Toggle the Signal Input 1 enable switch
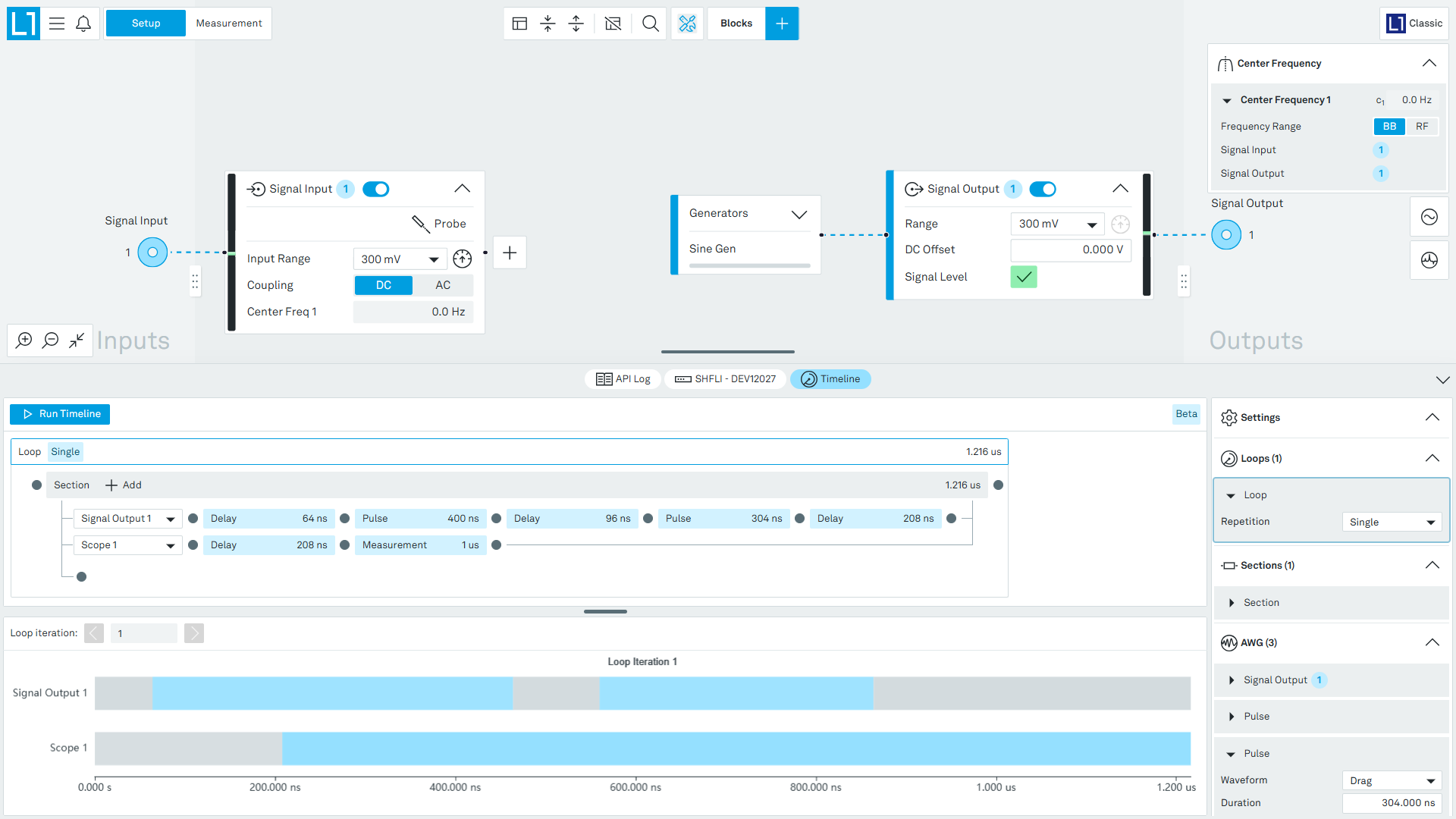This screenshot has height=819, width=1456. point(375,189)
